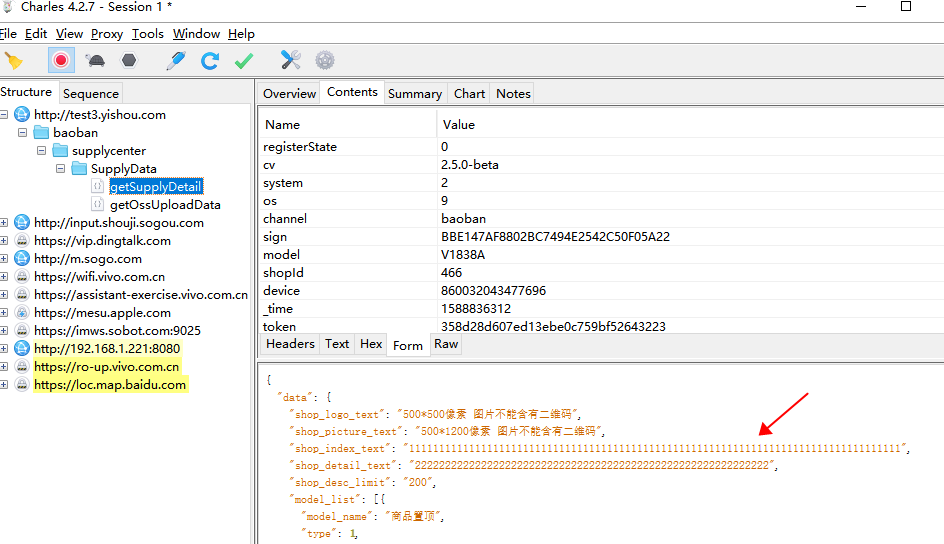Click the green checkmark validate icon

pos(244,60)
